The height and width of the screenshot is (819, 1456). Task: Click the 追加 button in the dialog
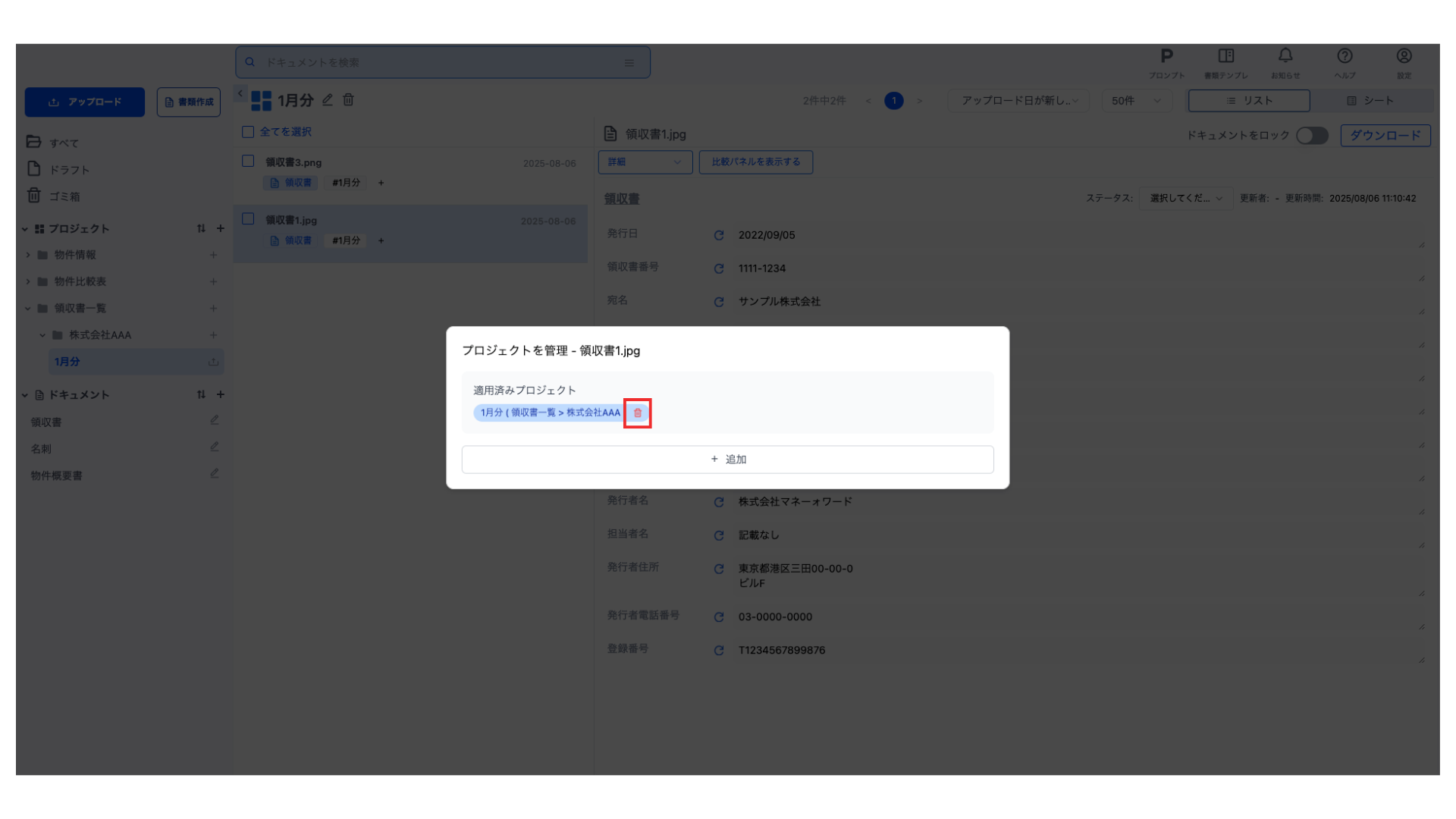727,460
